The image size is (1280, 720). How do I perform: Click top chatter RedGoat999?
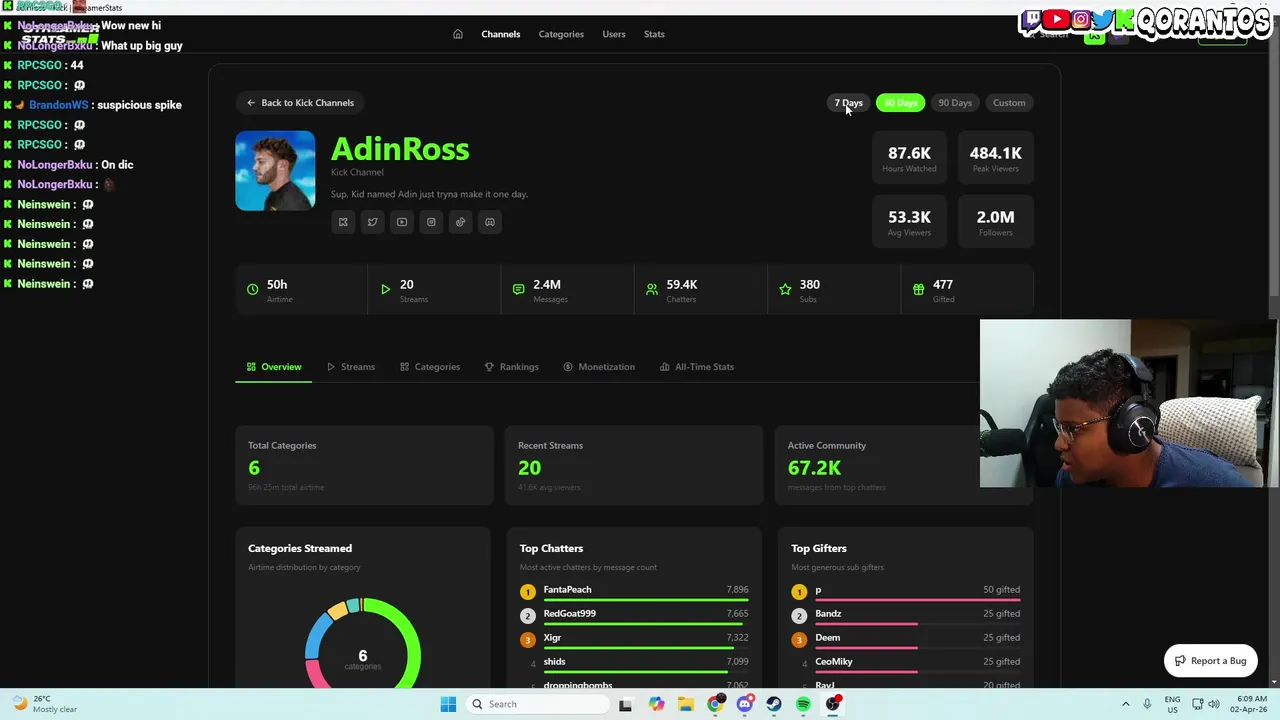point(569,614)
